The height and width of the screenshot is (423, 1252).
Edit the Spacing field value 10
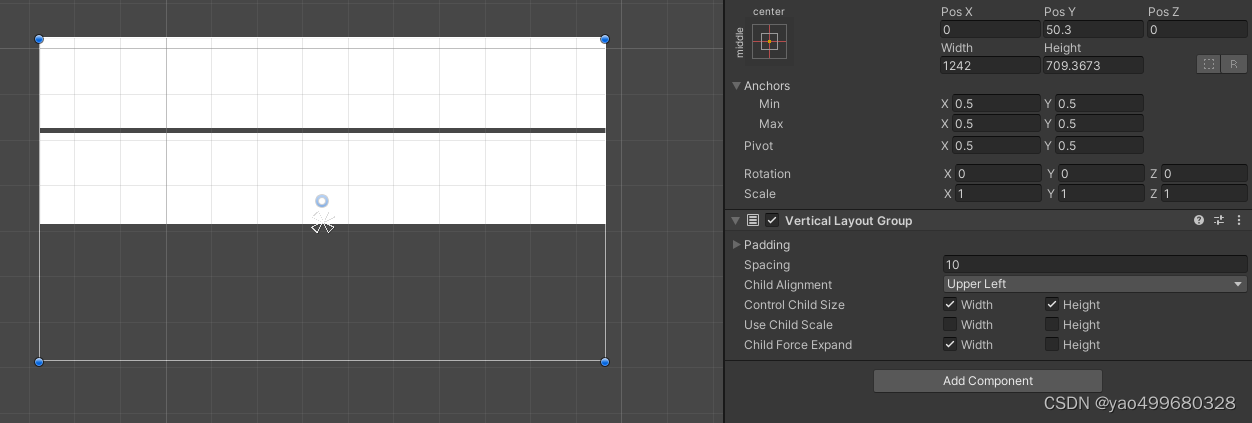click(x=1095, y=265)
